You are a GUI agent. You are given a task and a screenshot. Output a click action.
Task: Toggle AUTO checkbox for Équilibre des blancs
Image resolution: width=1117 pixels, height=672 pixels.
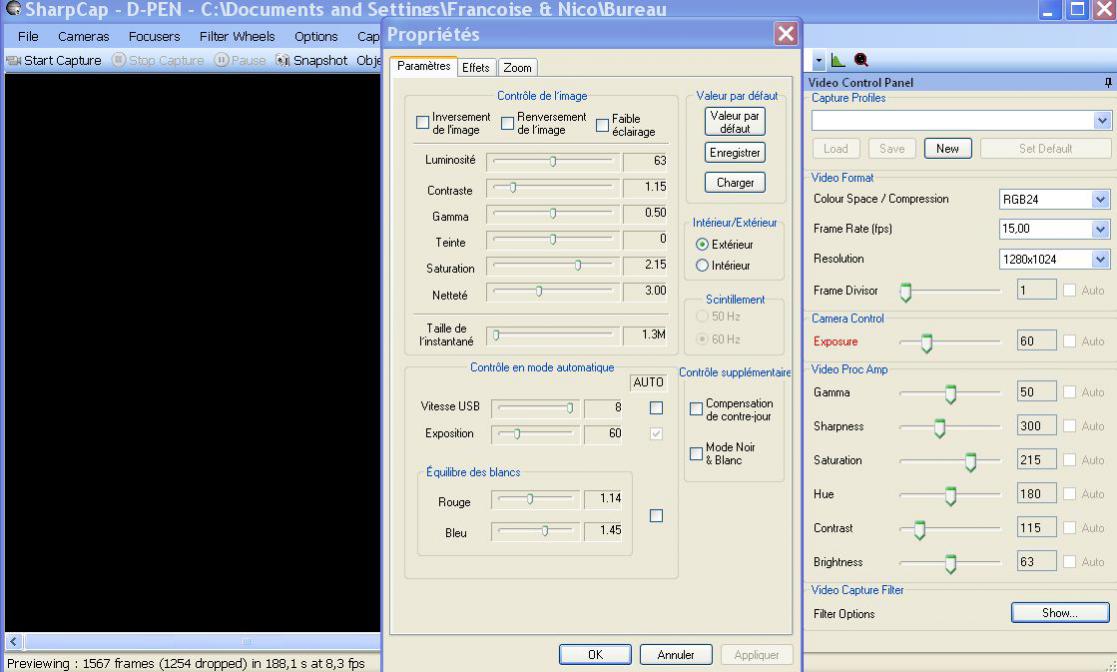point(656,515)
